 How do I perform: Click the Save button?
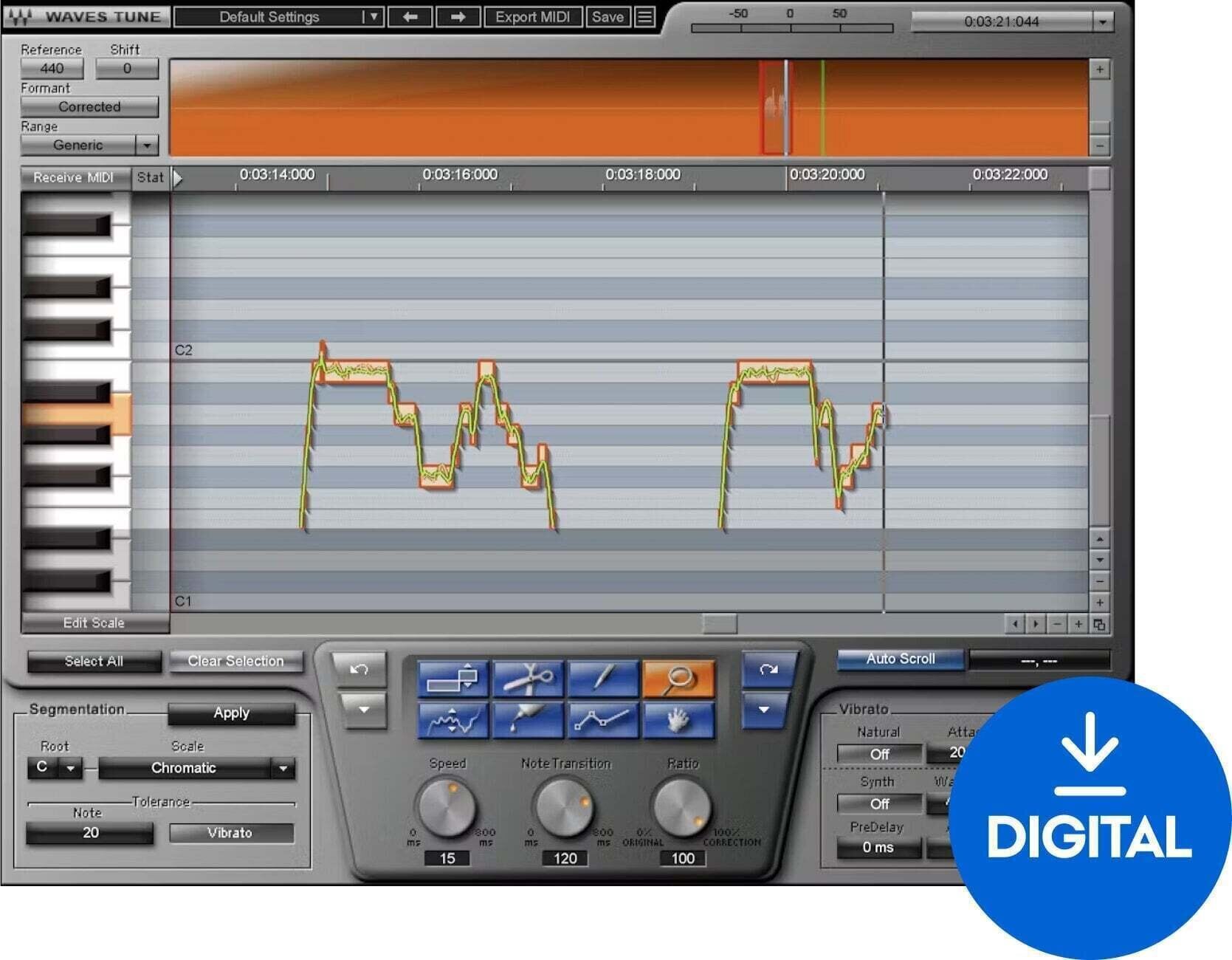click(608, 17)
